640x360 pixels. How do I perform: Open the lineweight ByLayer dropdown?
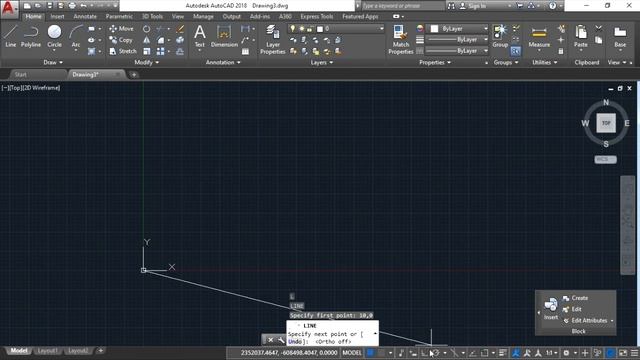coord(457,40)
